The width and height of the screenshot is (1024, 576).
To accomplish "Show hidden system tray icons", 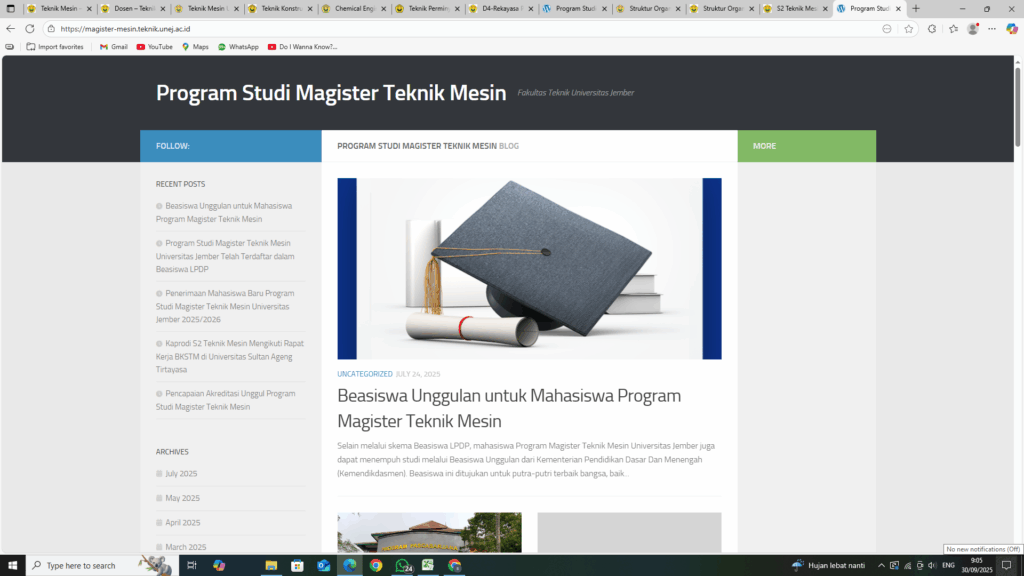I will [880, 565].
